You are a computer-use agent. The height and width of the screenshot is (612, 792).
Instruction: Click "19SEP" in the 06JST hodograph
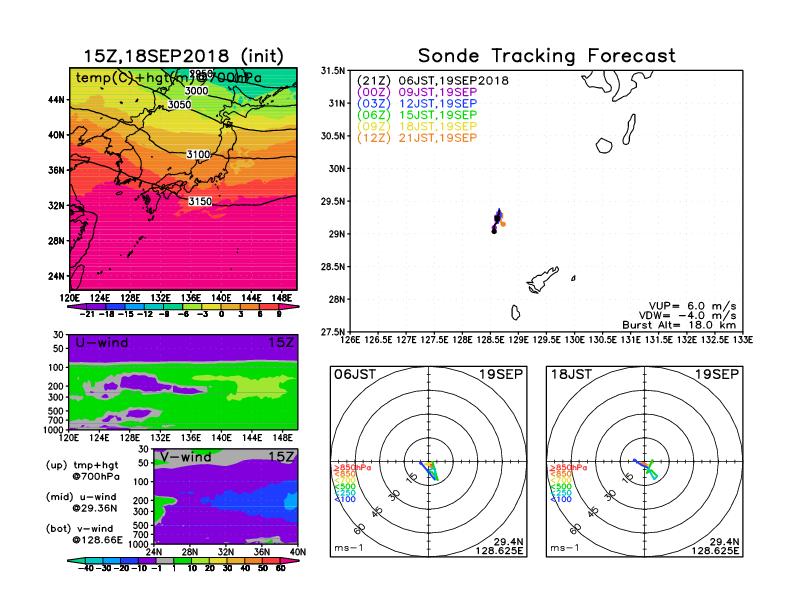(502, 375)
